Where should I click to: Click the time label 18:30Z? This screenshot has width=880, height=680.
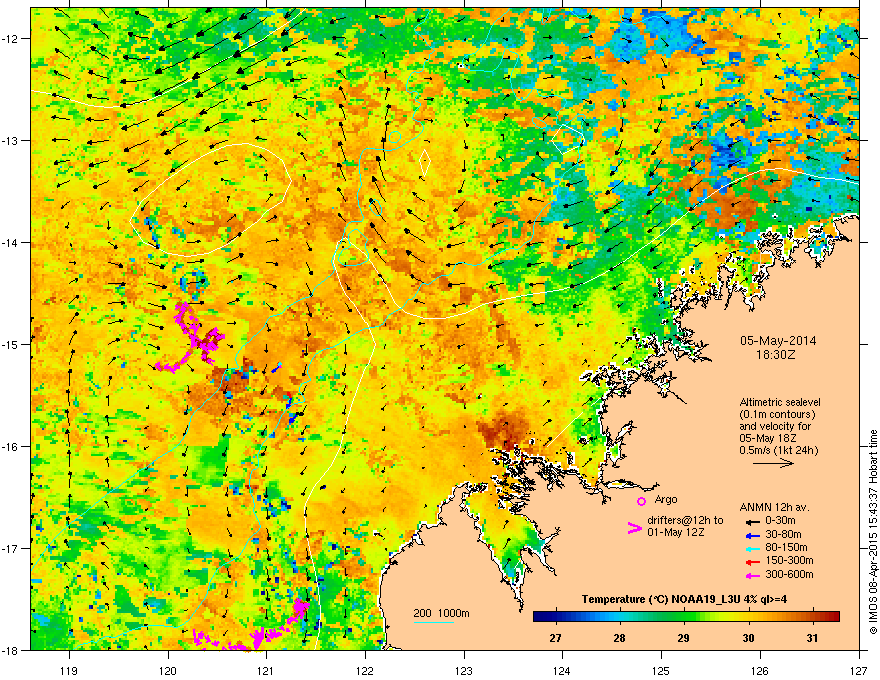coord(778,355)
